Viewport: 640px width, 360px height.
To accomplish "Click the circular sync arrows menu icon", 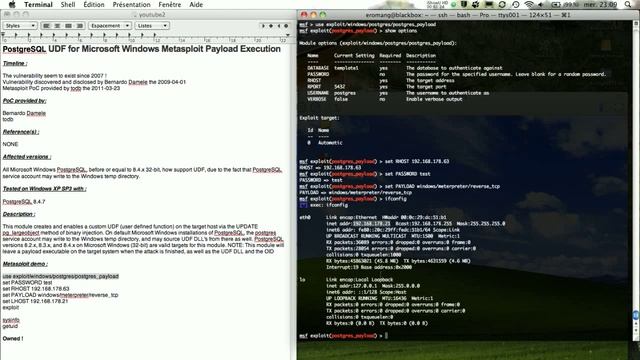I will [x=502, y=4].
